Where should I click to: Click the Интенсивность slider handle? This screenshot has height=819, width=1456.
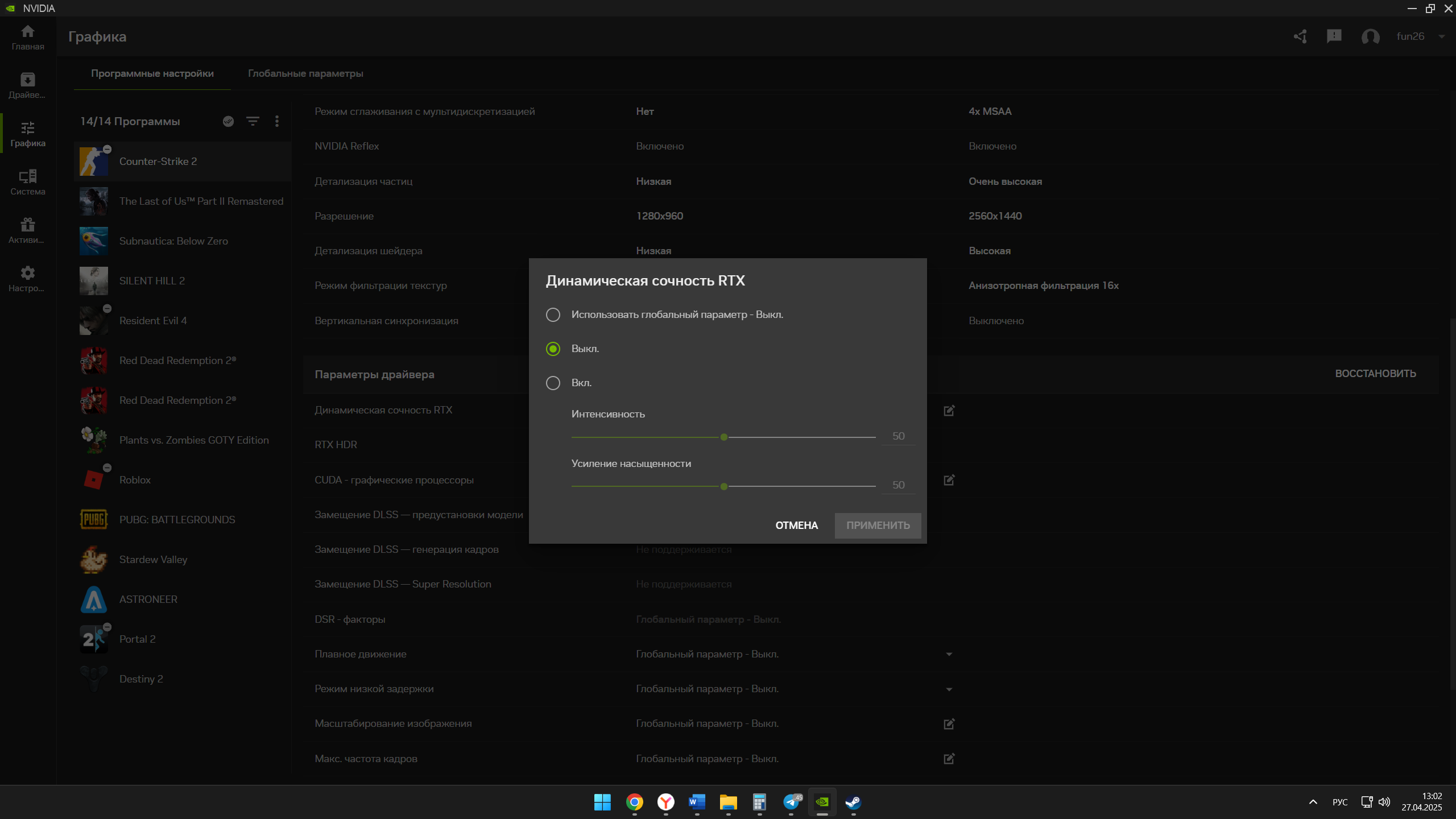[x=723, y=437]
